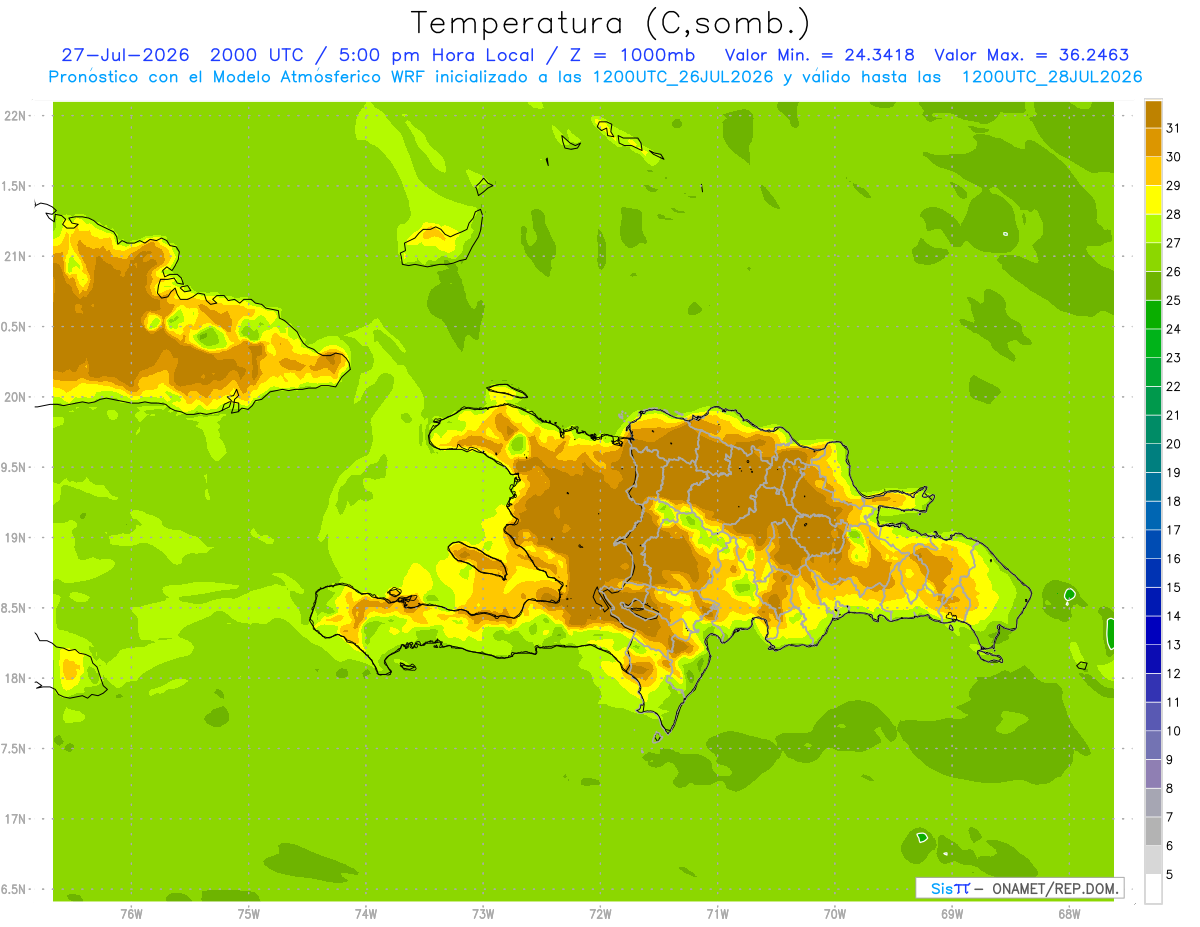
Task: Click the '76W' longitude axis label
Action: [x=131, y=912]
